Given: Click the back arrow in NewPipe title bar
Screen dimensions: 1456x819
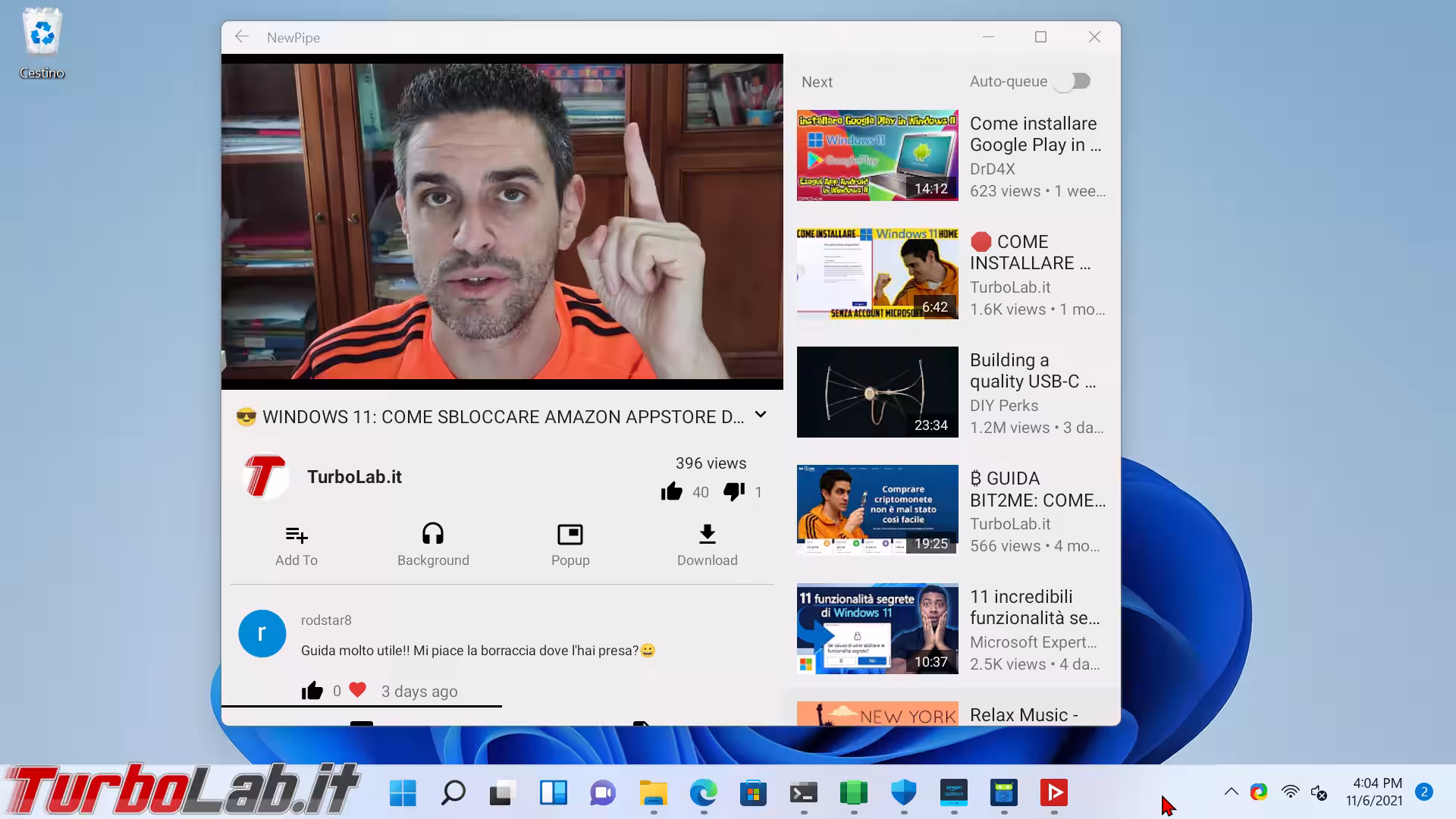Looking at the screenshot, I should [241, 37].
